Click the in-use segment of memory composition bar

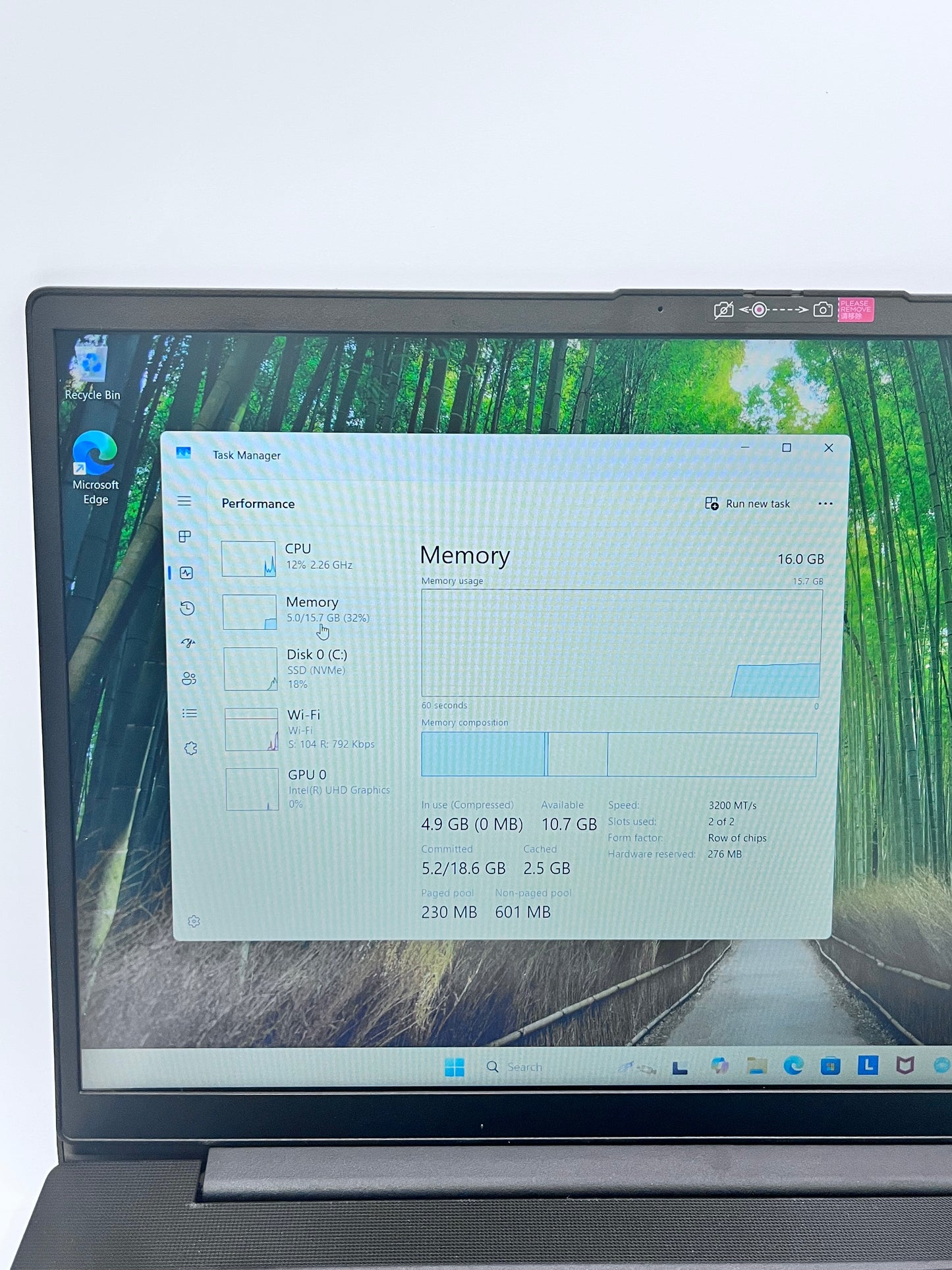click(x=483, y=755)
